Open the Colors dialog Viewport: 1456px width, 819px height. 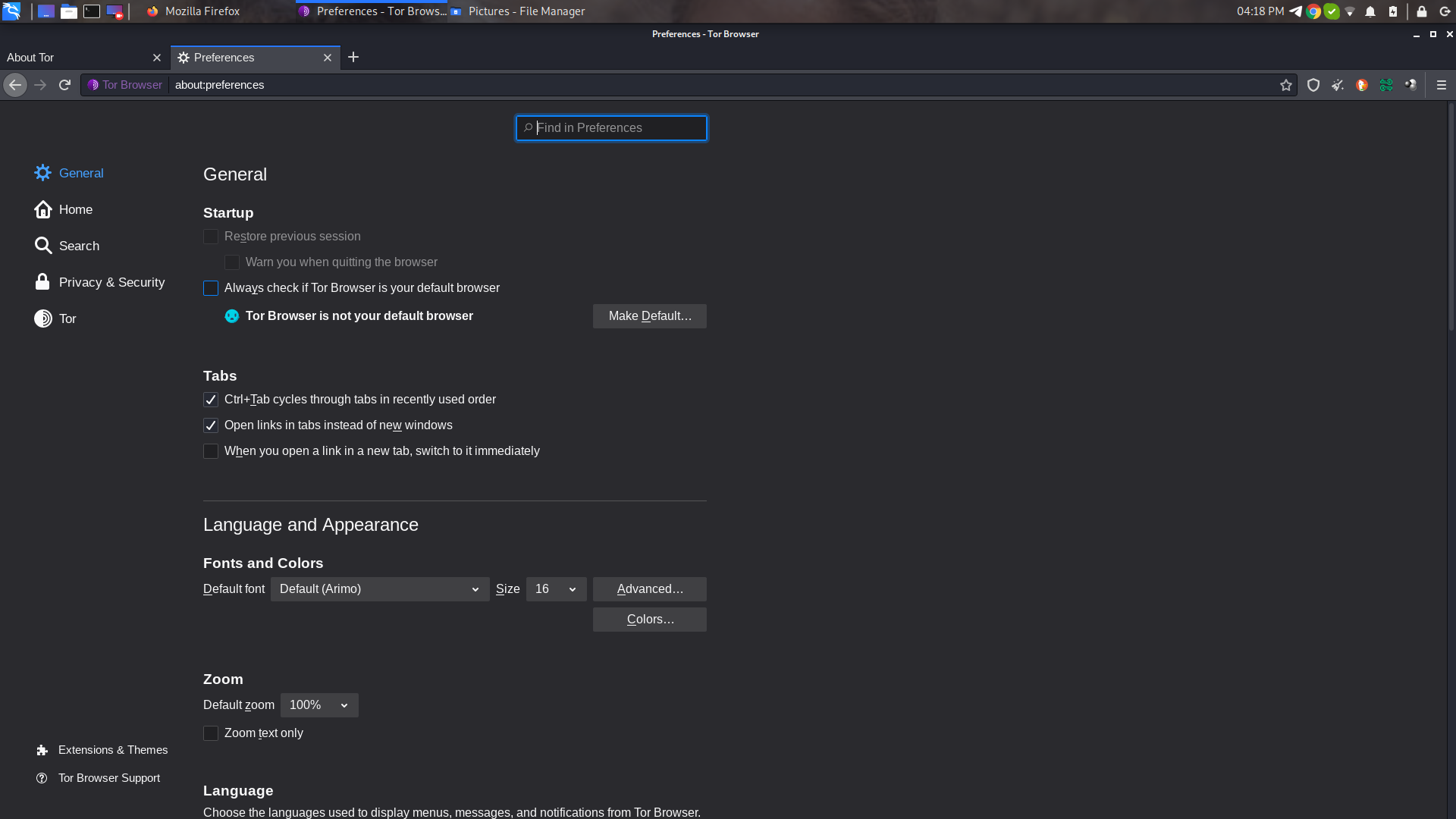point(650,620)
